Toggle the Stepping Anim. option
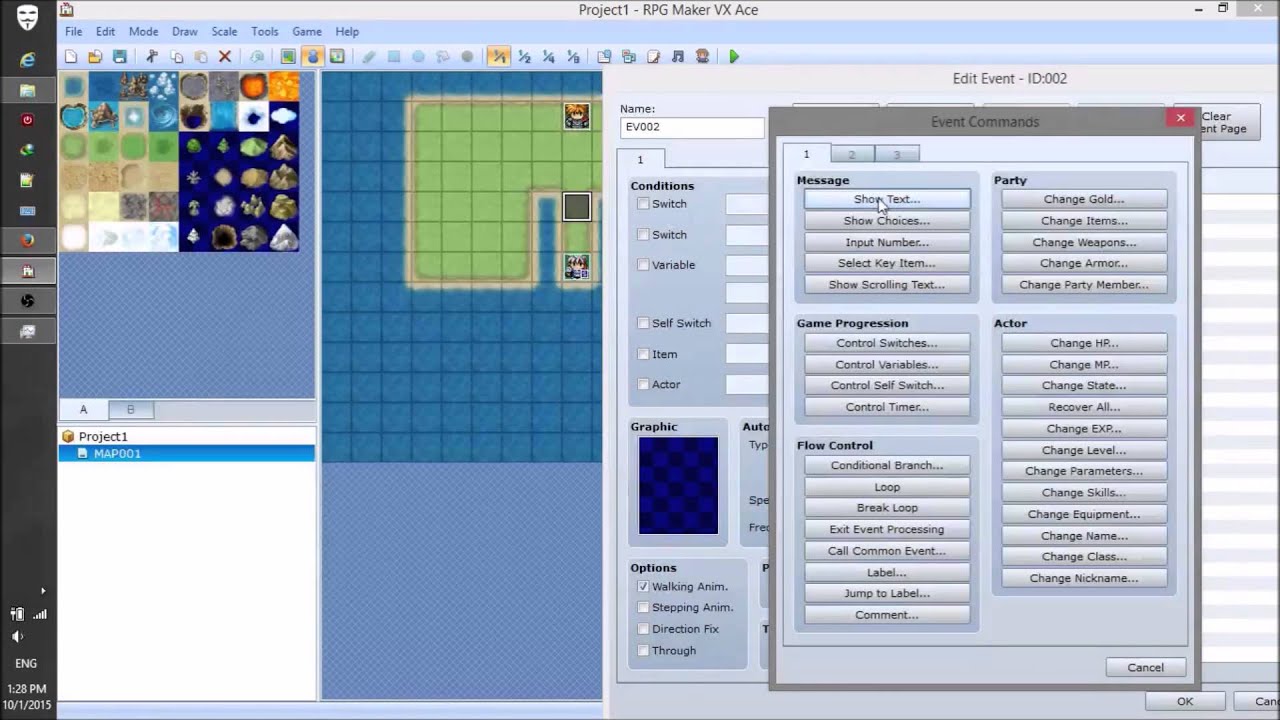The width and height of the screenshot is (1280, 720). tap(643, 608)
